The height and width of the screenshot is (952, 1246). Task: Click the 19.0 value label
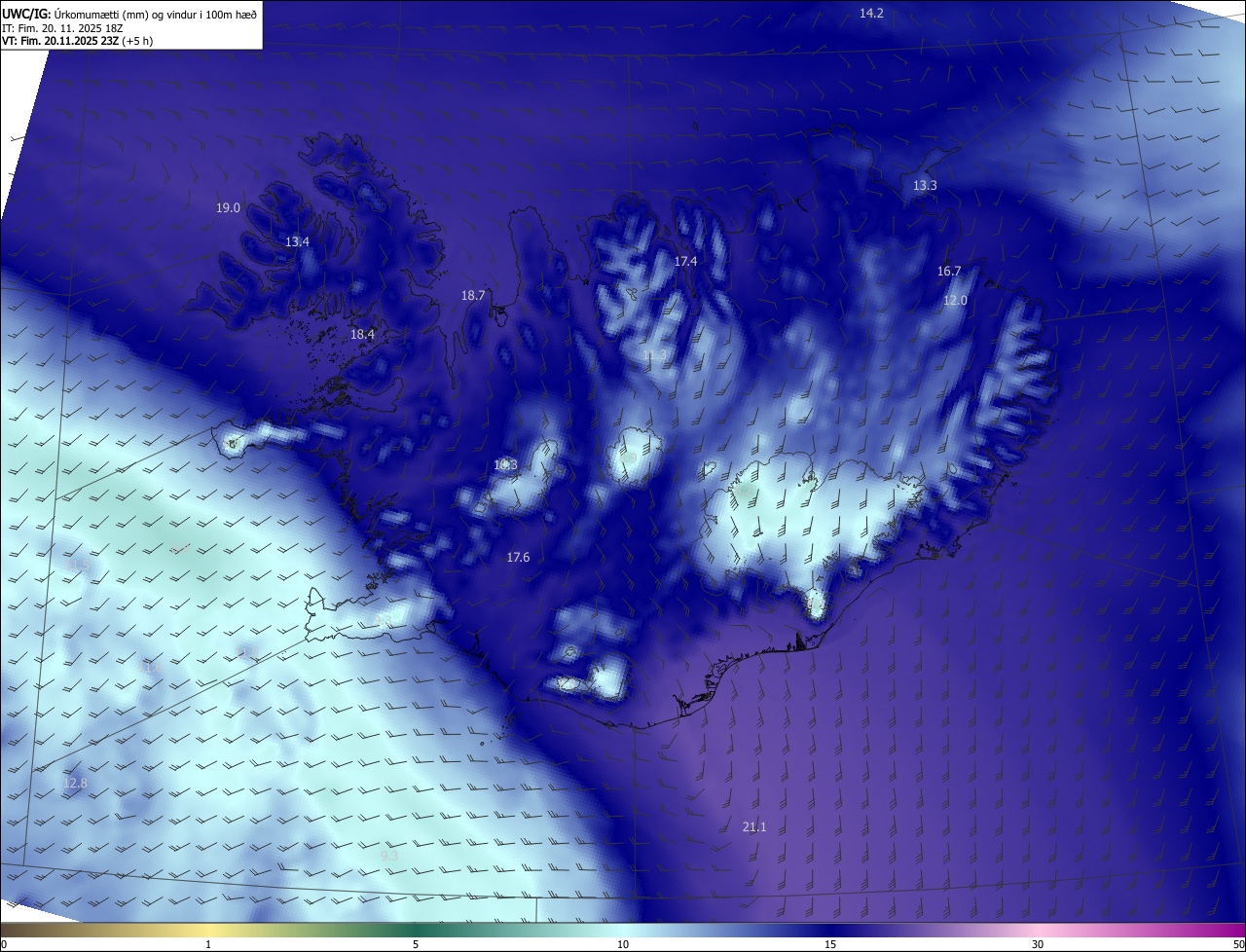click(228, 207)
